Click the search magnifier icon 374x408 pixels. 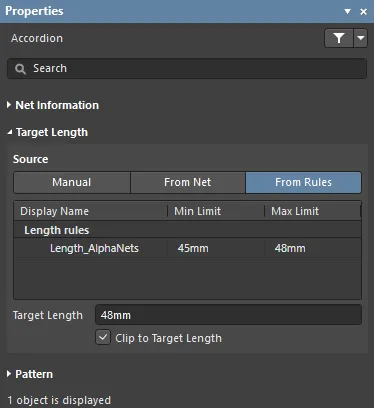tap(20, 69)
